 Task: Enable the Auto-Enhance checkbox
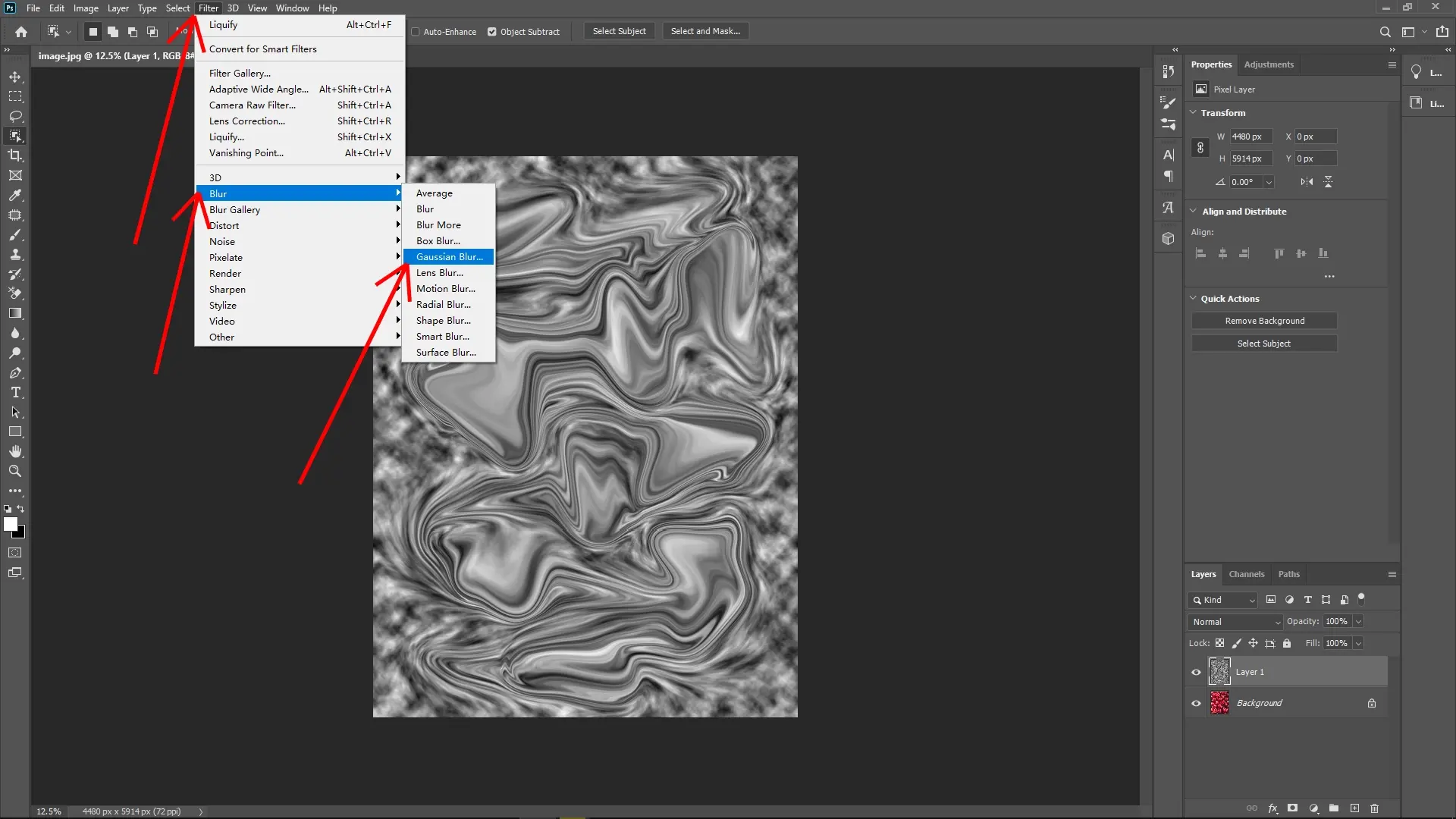(x=417, y=31)
